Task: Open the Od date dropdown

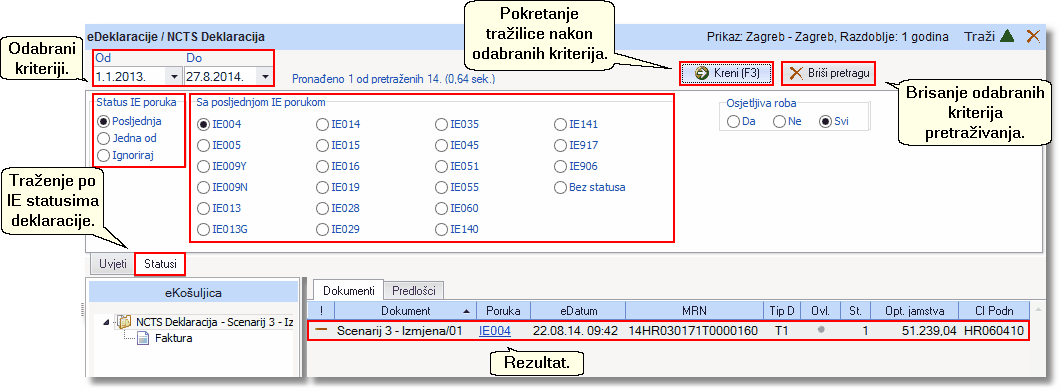Action: pyautogui.click(x=174, y=76)
